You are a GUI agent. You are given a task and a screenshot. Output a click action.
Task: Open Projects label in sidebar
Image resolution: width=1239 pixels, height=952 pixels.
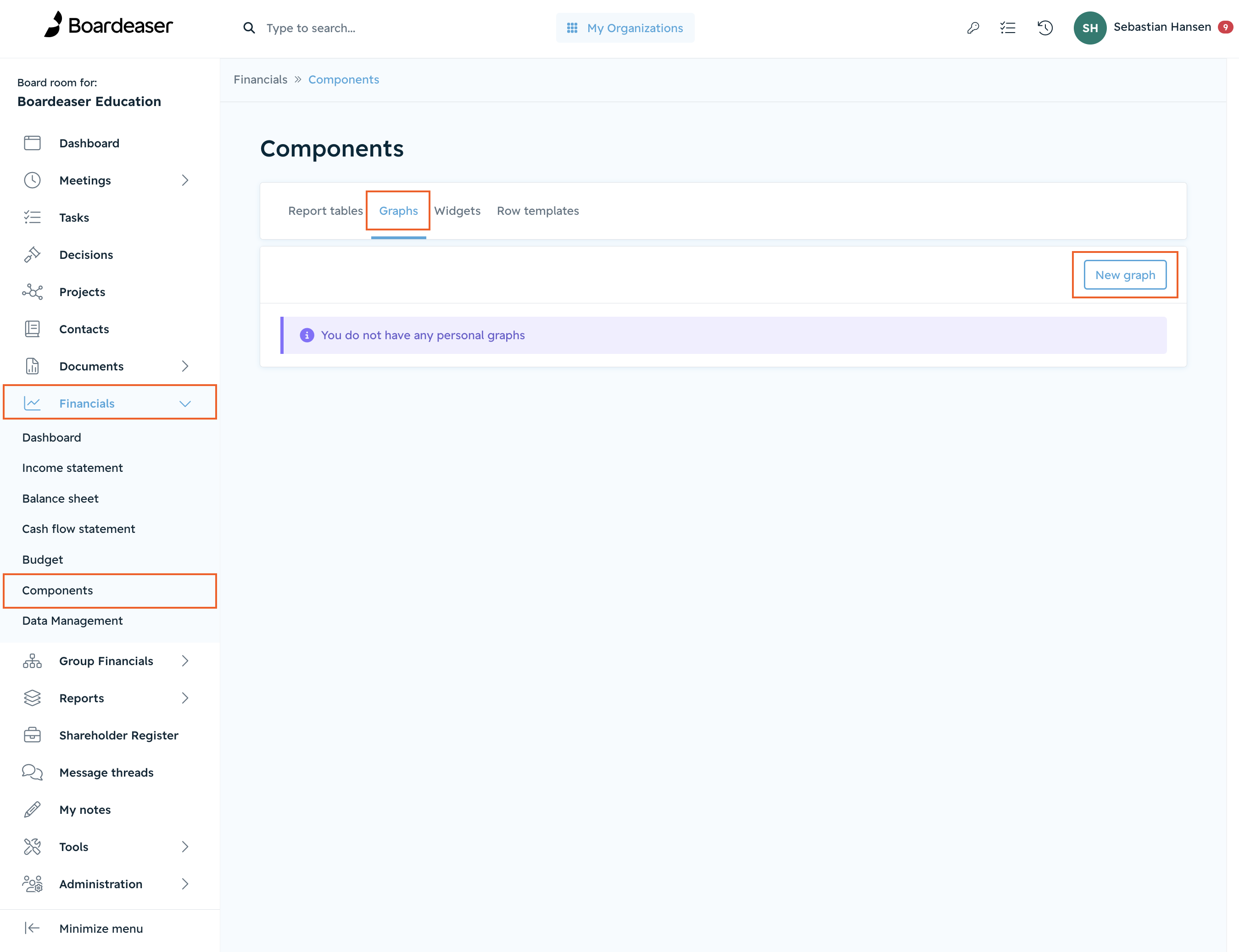point(82,292)
